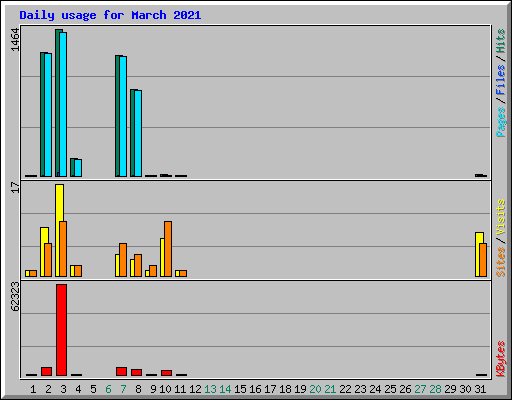Click the orange Sites legend label

[501, 262]
